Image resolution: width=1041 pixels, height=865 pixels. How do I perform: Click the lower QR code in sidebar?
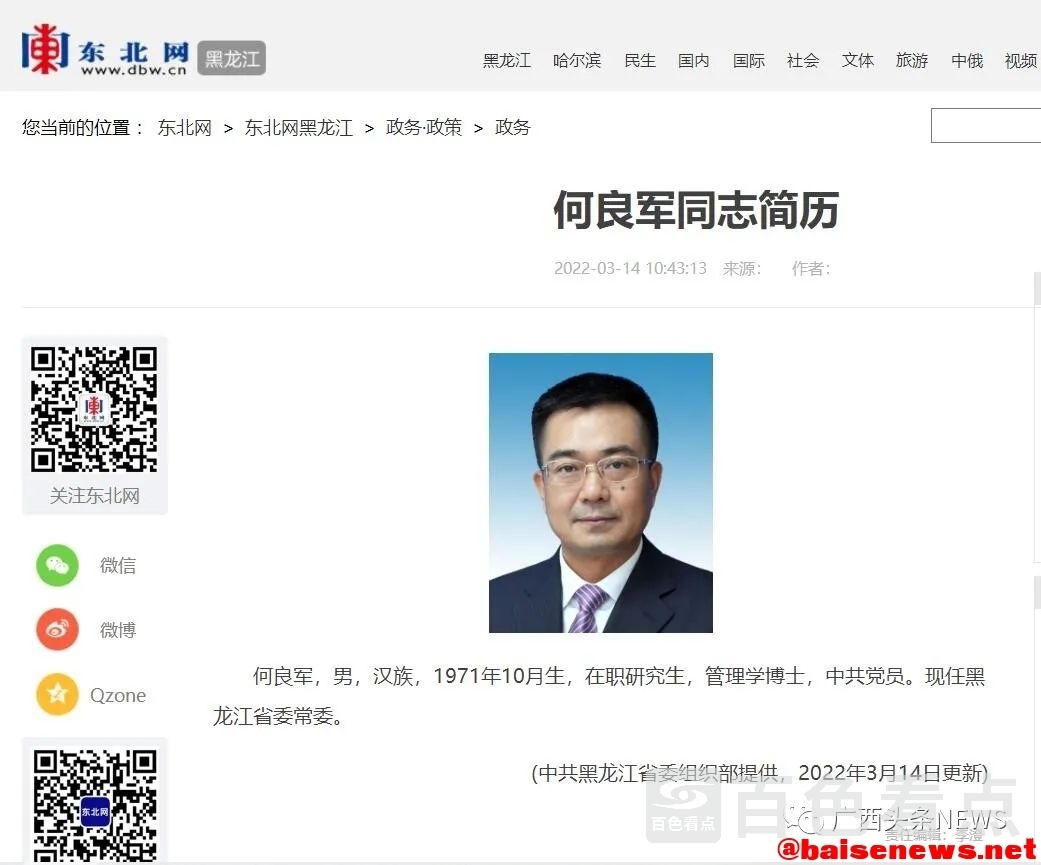point(94,805)
